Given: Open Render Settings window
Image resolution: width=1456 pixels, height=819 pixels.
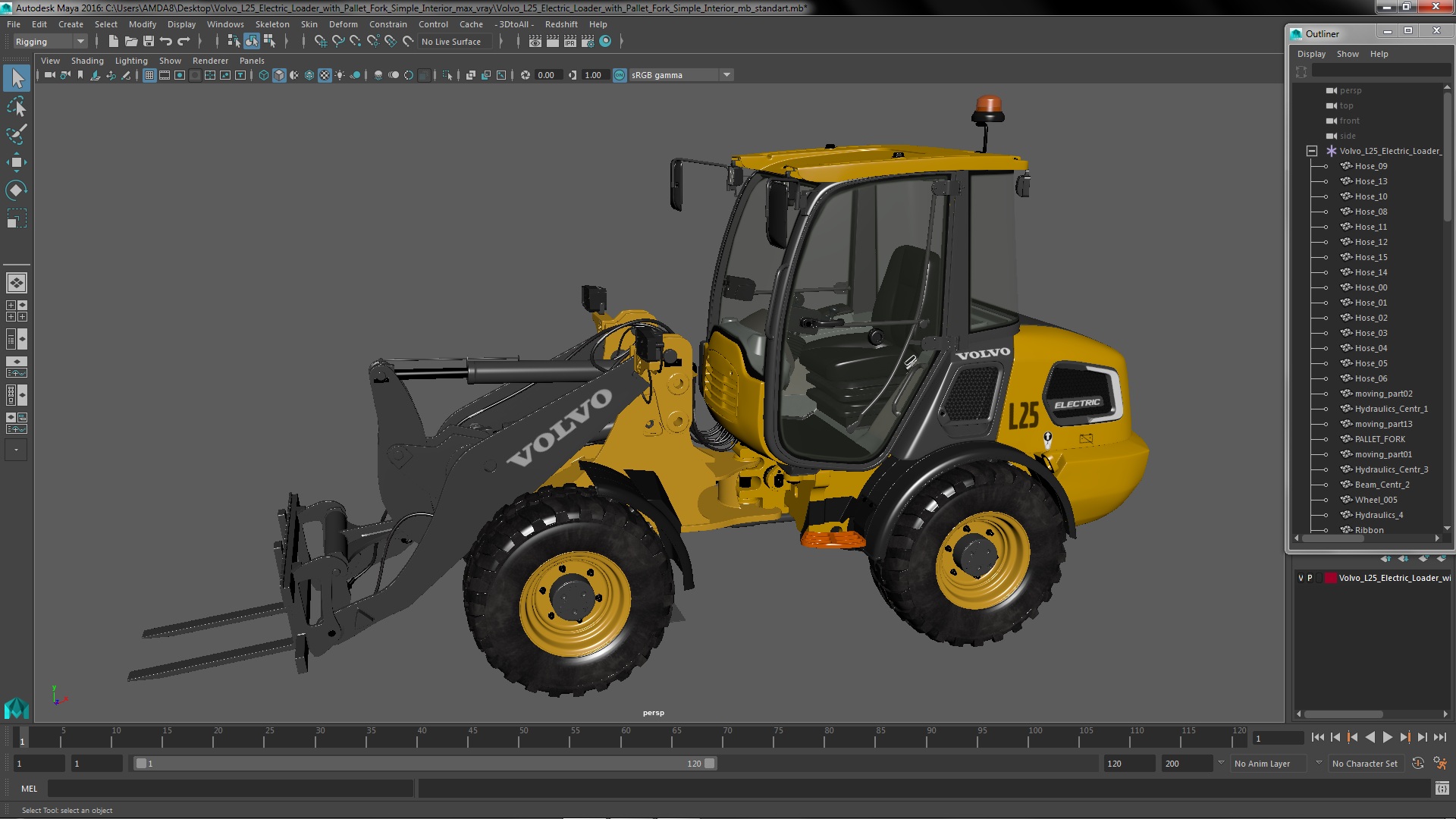Looking at the screenshot, I should [588, 42].
